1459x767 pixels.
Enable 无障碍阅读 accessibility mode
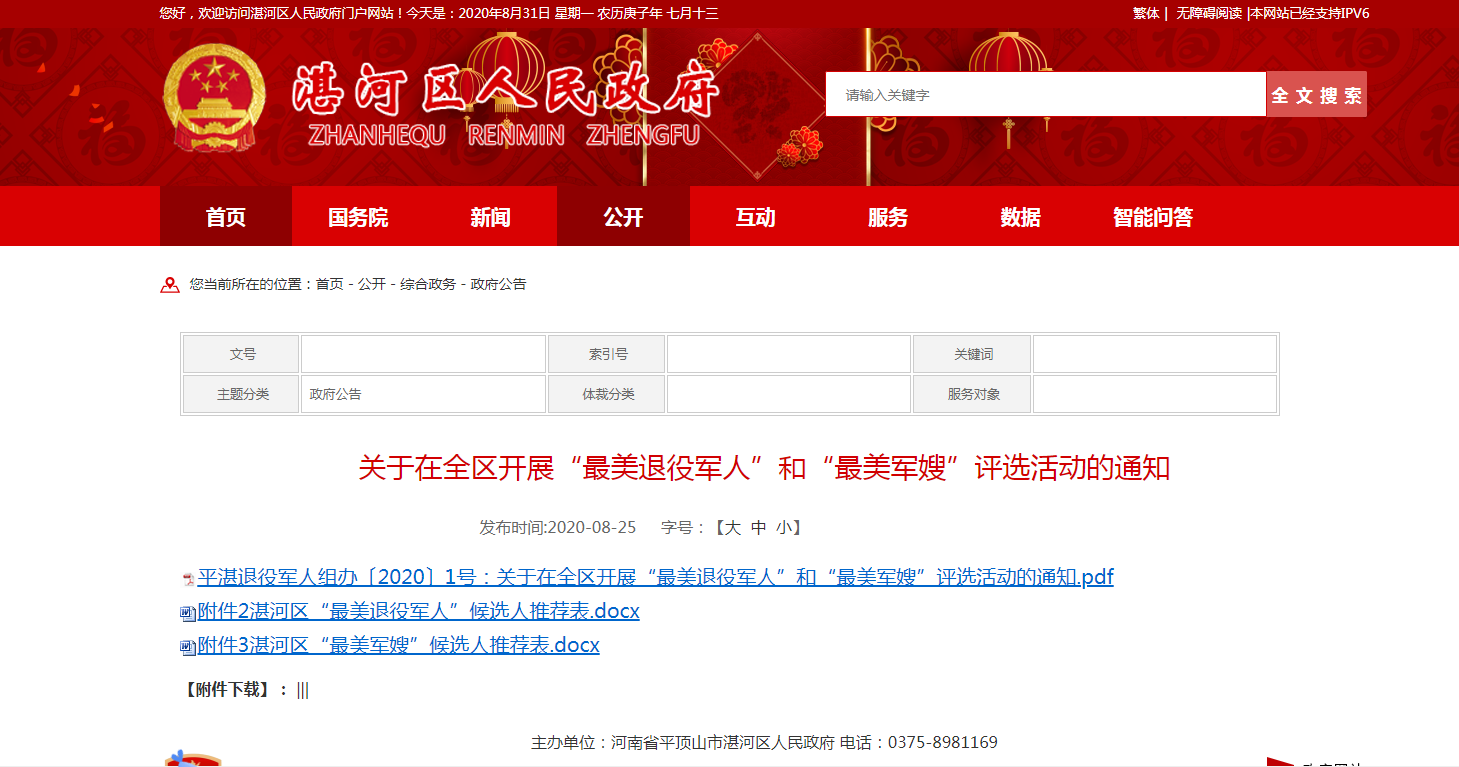(1208, 13)
